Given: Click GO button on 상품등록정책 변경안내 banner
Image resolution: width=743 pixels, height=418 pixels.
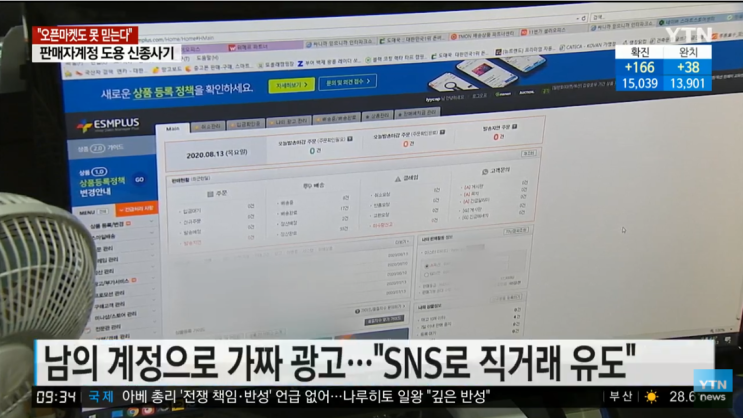Looking at the screenshot, I should coord(139,180).
